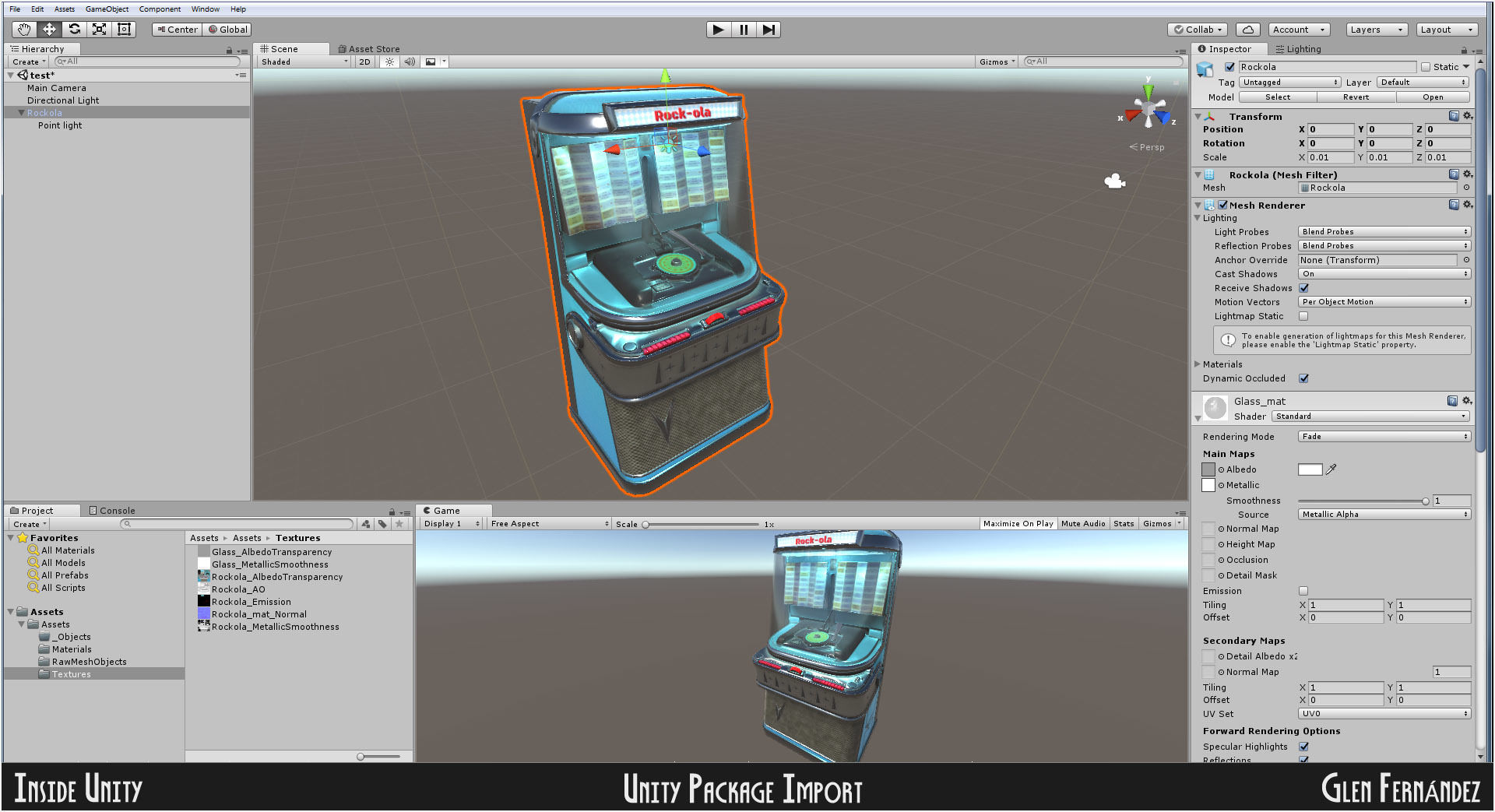Open the Assets menu
Image resolution: width=1495 pixels, height=812 pixels.
[x=65, y=9]
